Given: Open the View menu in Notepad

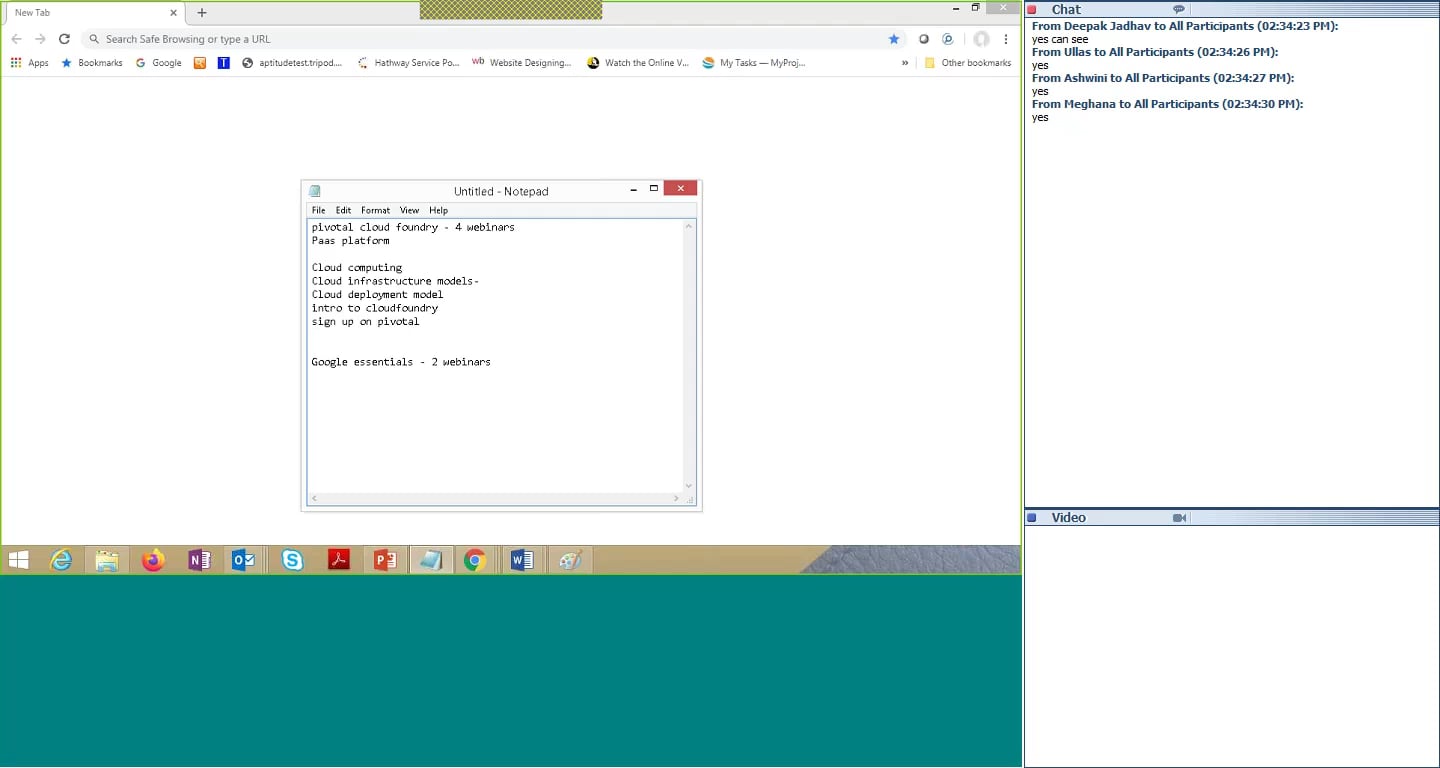Looking at the screenshot, I should [409, 210].
